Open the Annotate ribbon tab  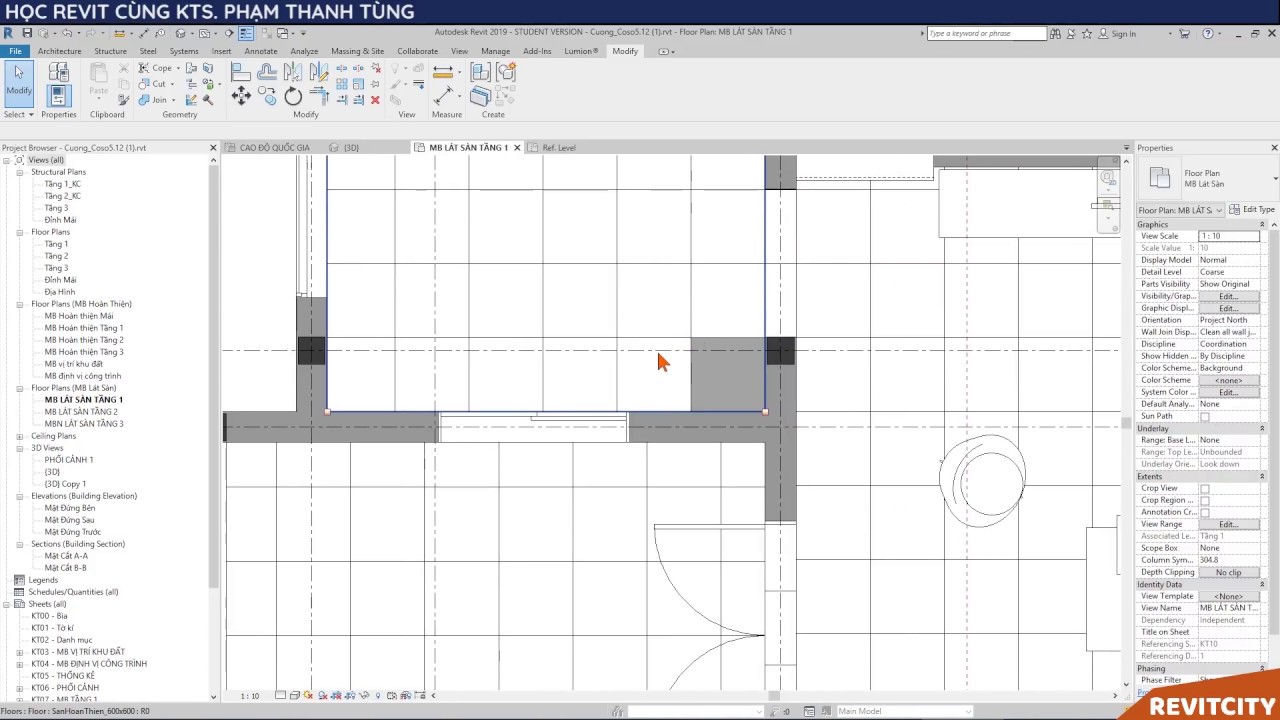[x=261, y=51]
